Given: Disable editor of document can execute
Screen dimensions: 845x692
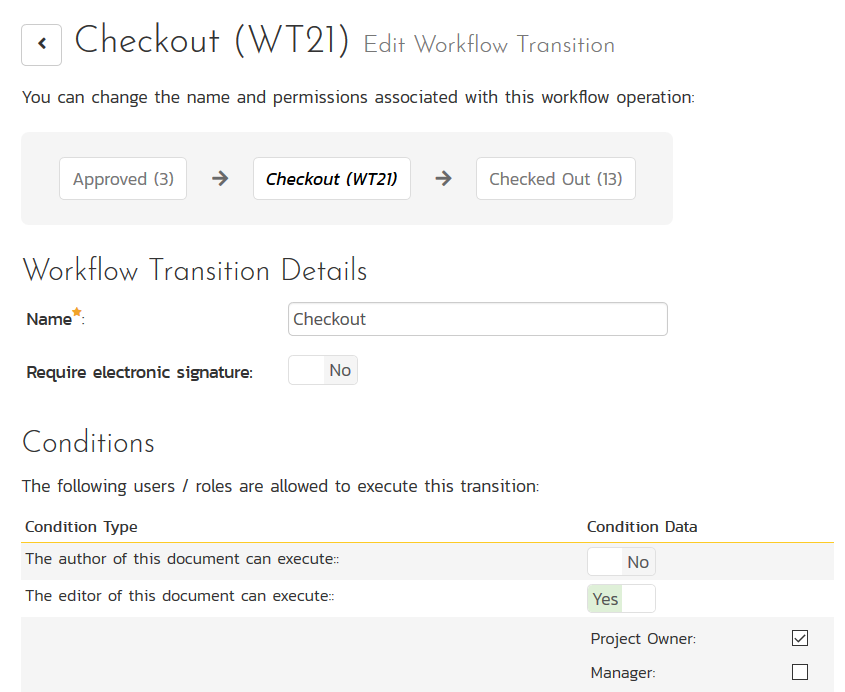Looking at the screenshot, I should [x=621, y=599].
